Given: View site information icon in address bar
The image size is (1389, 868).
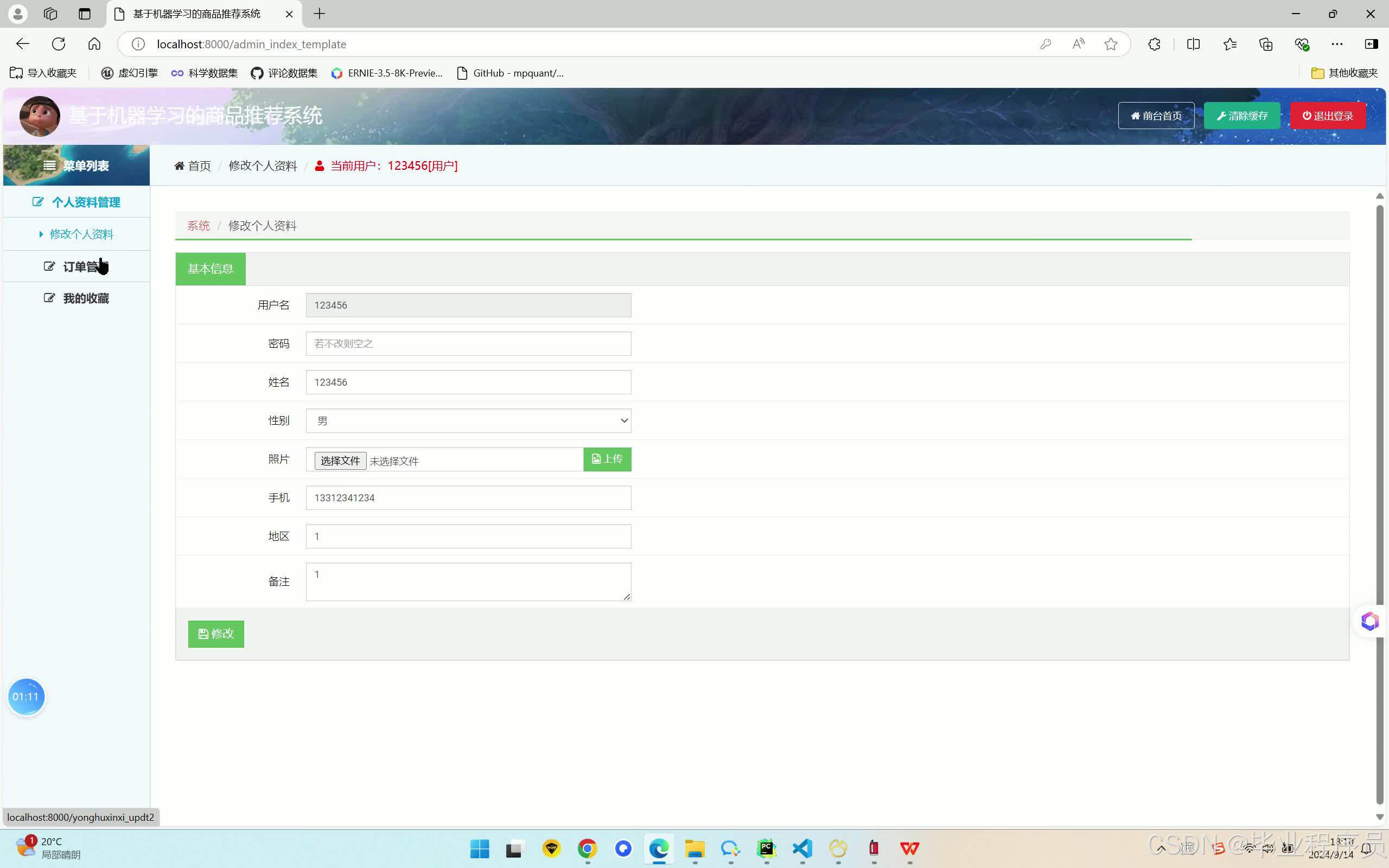Looking at the screenshot, I should pyautogui.click(x=138, y=44).
